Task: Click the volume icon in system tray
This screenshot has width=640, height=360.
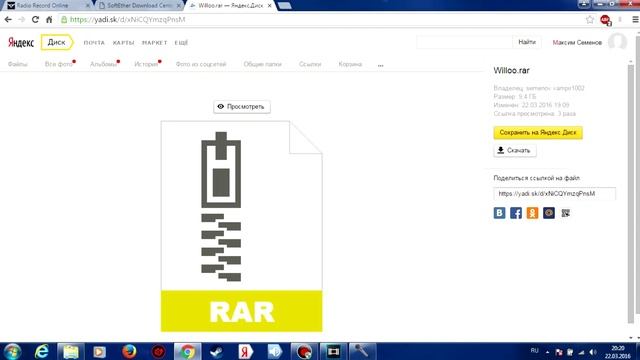Action: [593, 352]
